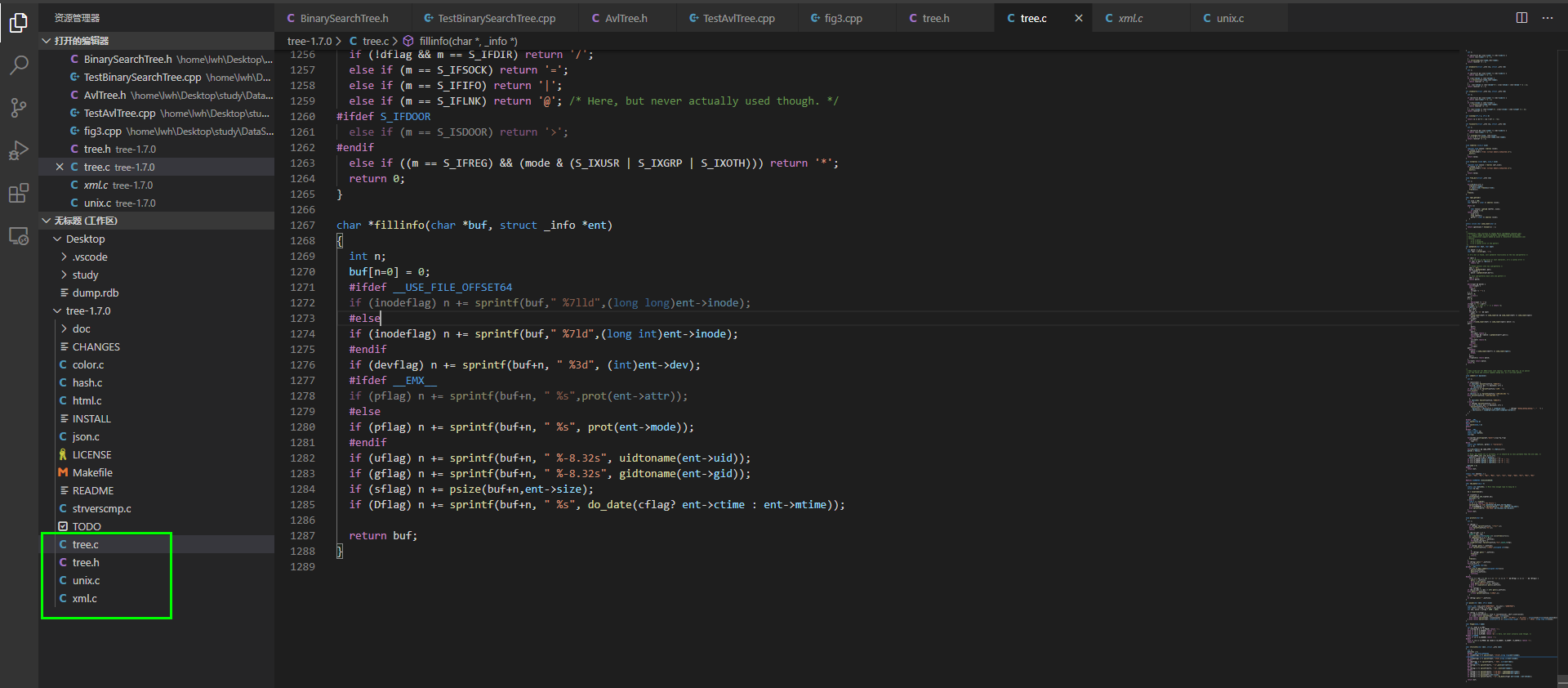Click the Split Editor icon

(x=1522, y=18)
